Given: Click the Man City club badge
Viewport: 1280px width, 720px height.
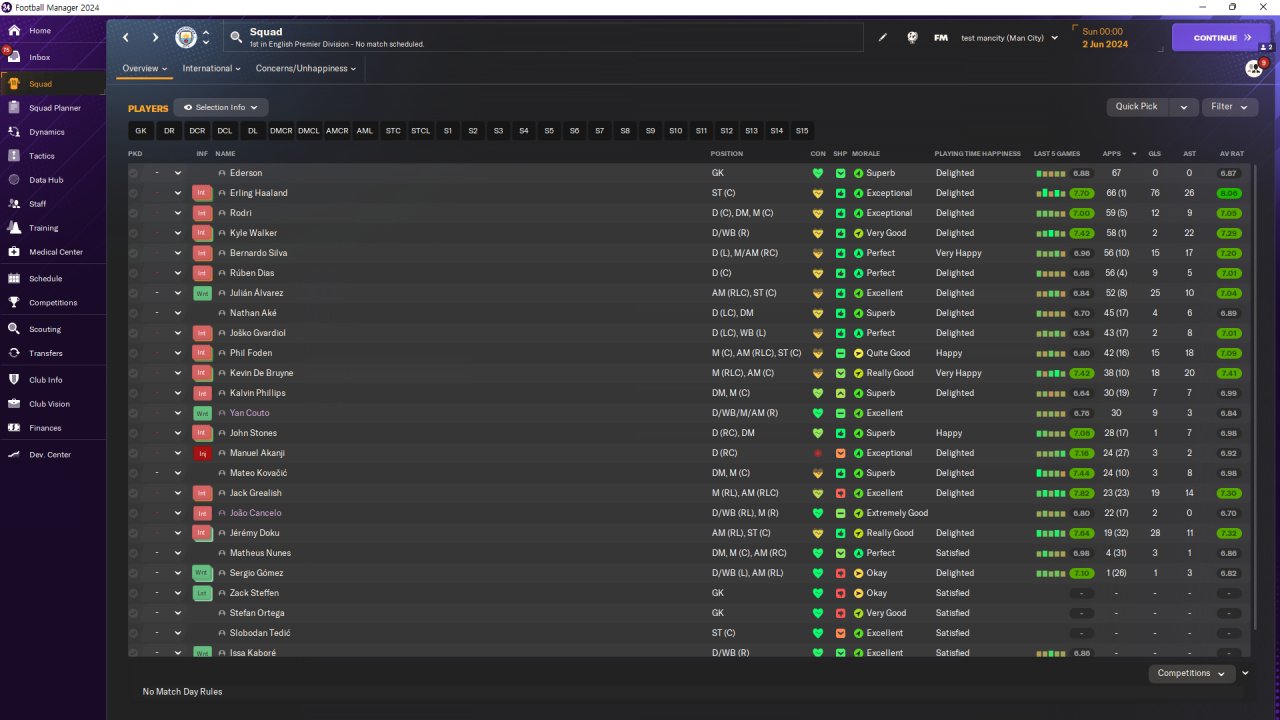Looking at the screenshot, I should [x=186, y=38].
